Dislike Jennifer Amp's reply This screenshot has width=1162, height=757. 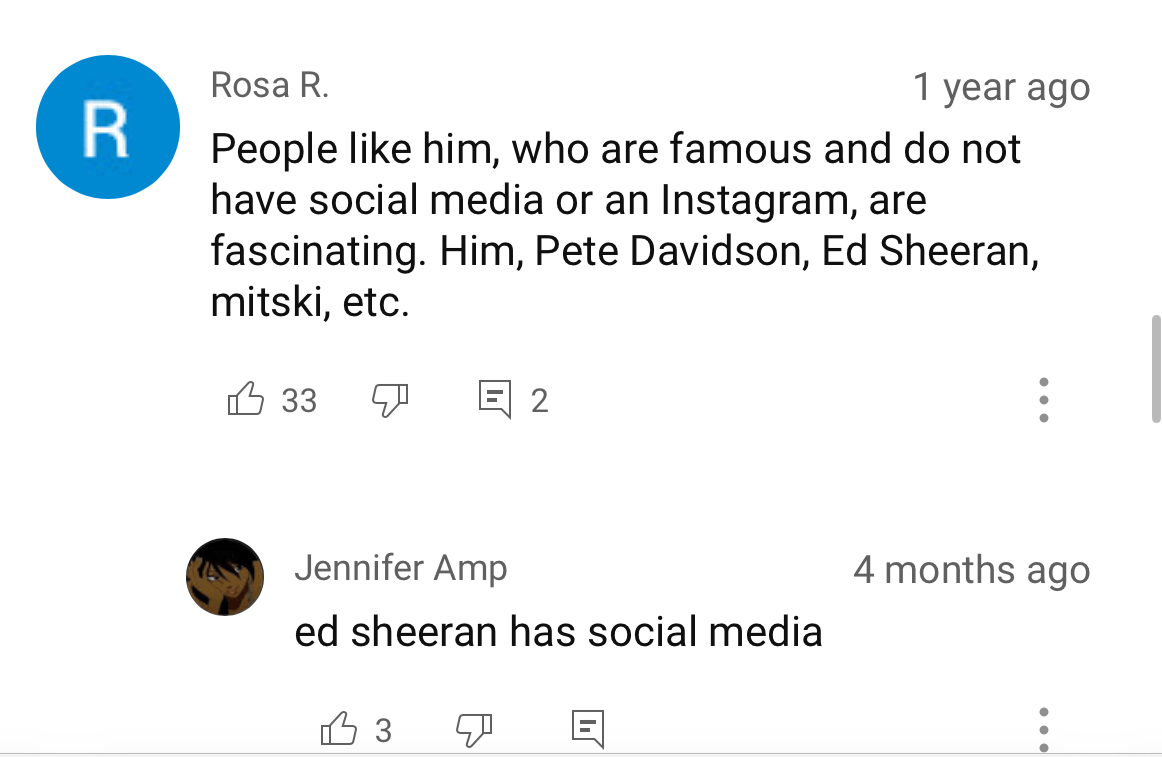click(x=474, y=730)
